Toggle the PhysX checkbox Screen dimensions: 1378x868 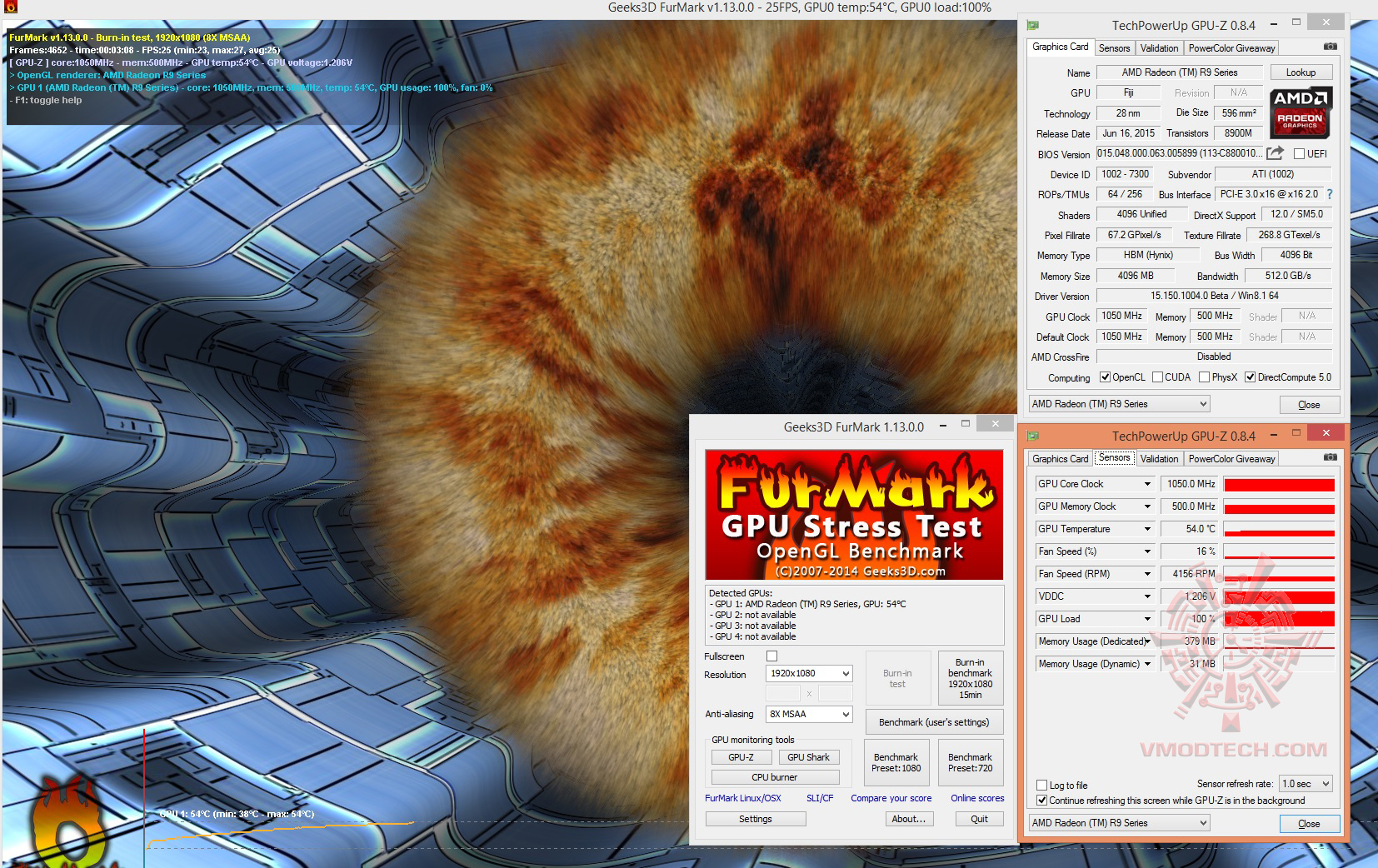coord(1204,377)
